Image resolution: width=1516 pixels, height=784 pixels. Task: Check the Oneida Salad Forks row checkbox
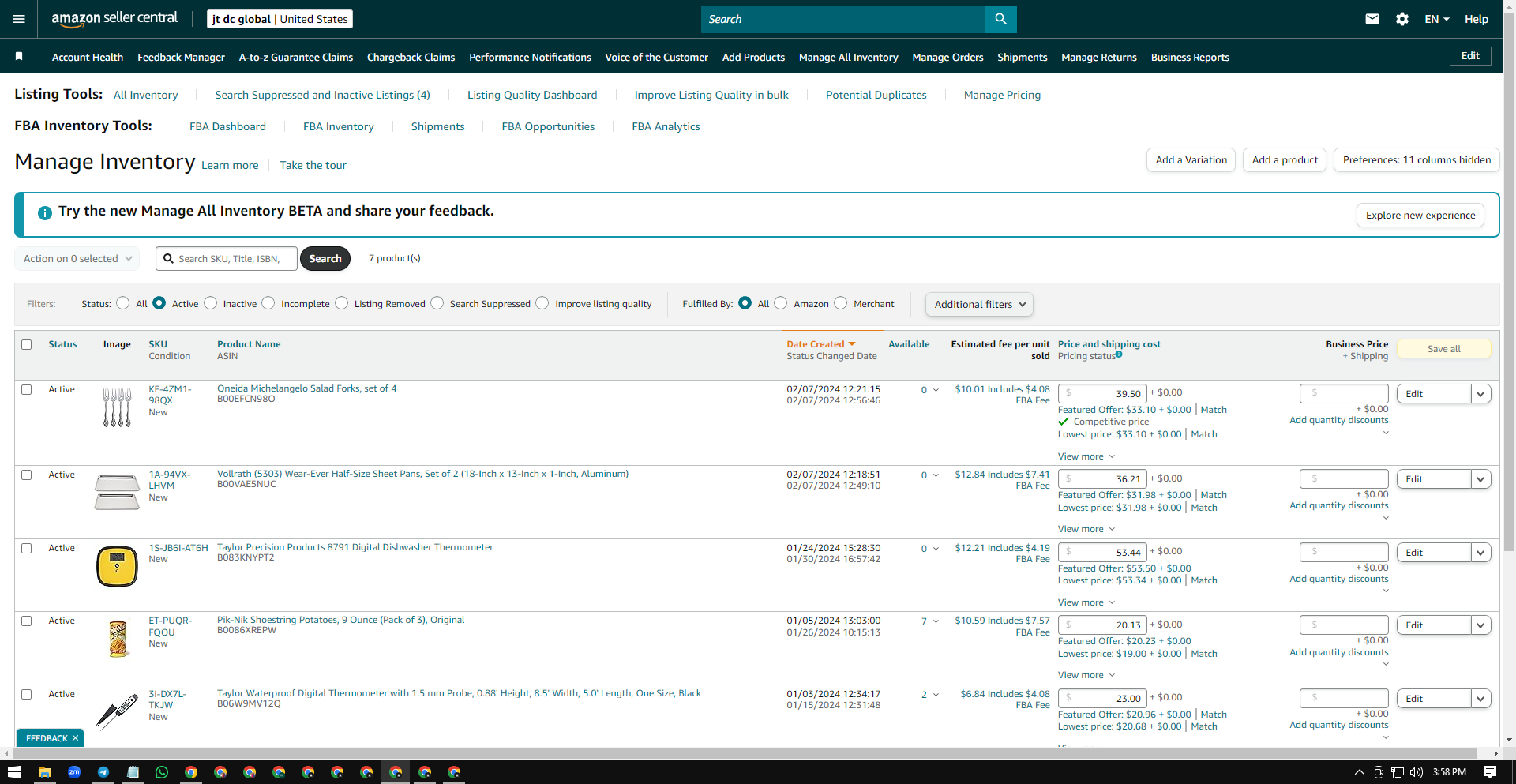[x=27, y=390]
